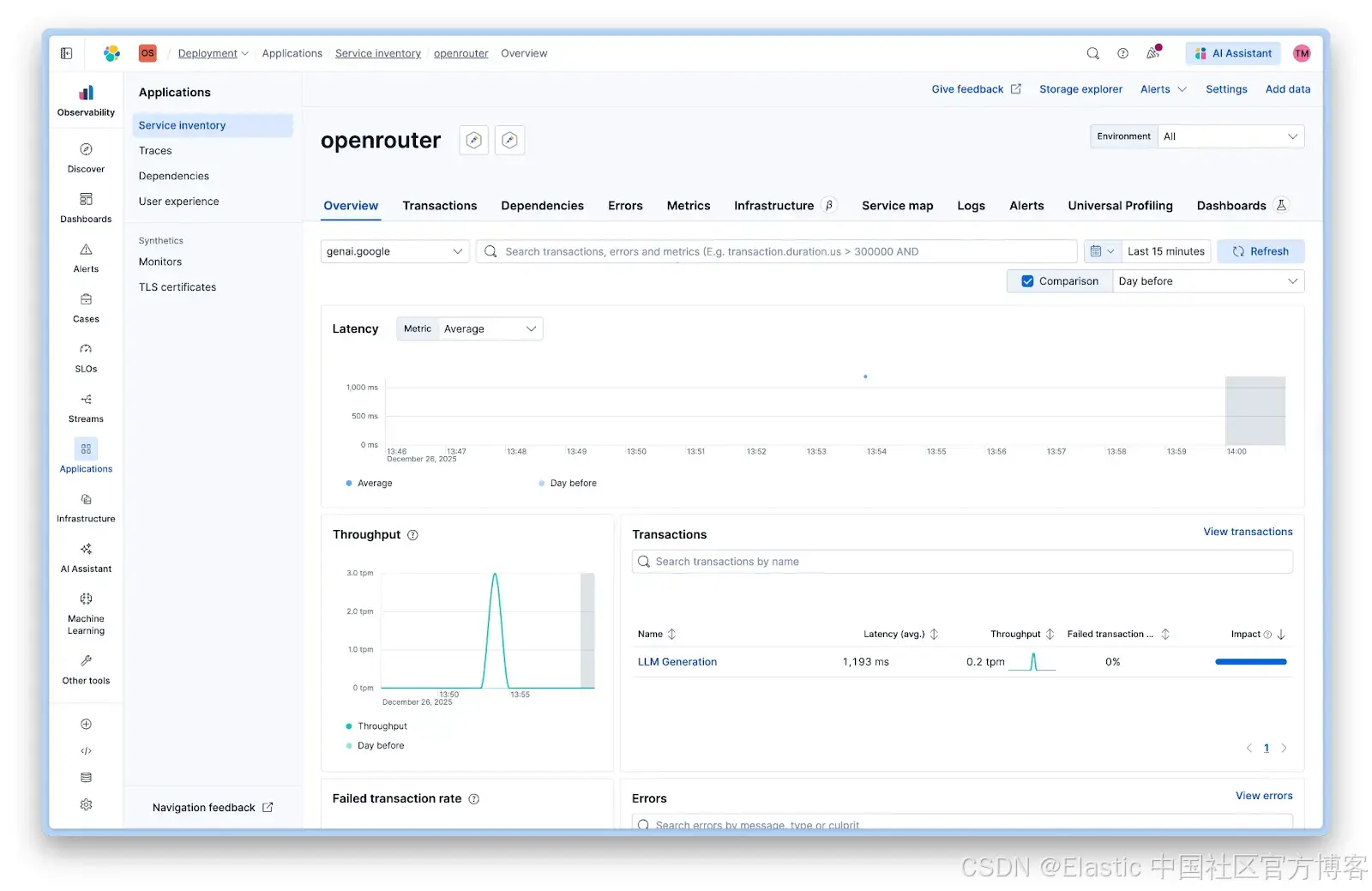Open the AI Assistant button in header
Viewport: 1372px width, 891px height.
click(x=1233, y=53)
